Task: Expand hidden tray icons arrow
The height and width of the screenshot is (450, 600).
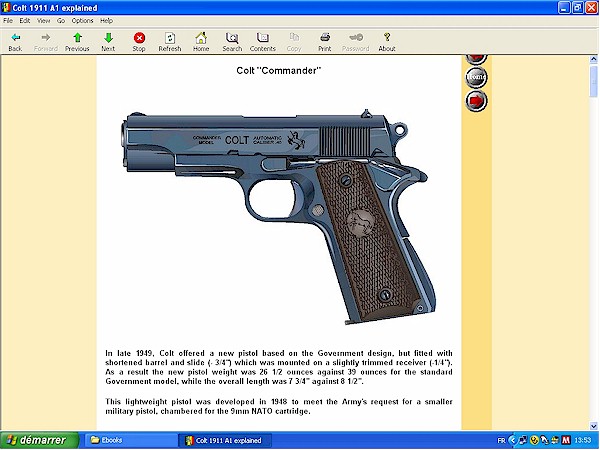Action: pos(513,440)
